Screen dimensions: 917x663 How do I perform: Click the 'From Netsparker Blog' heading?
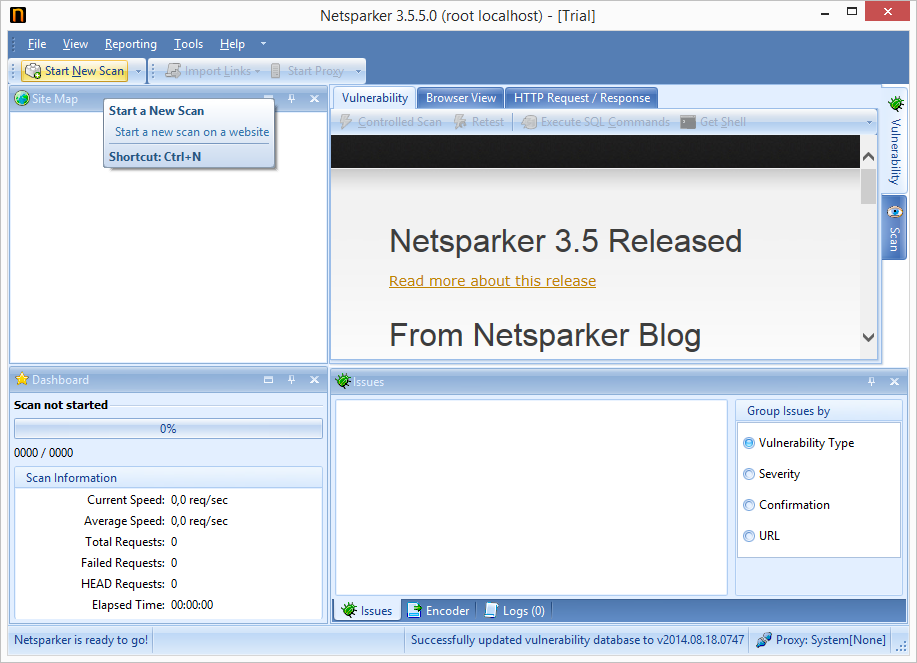(545, 335)
